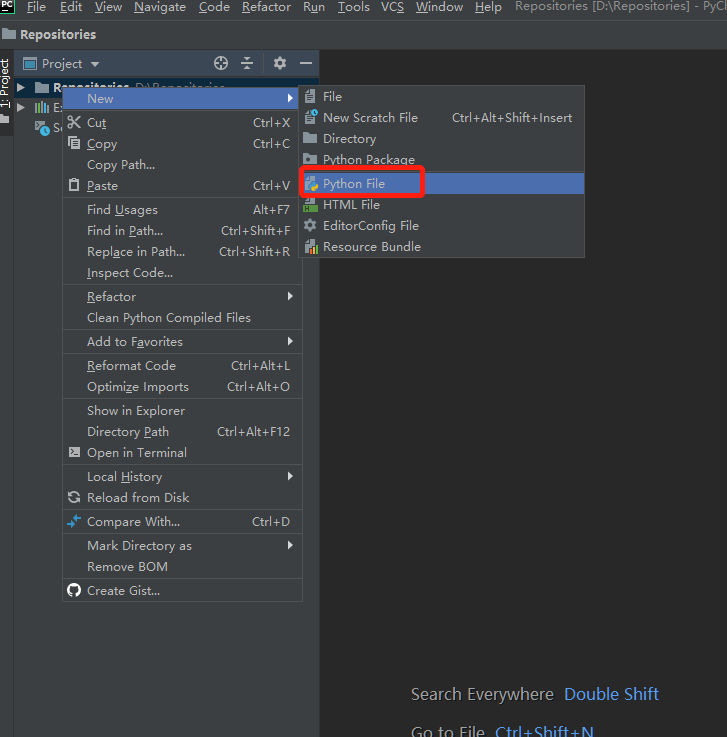This screenshot has height=737, width=727.
Task: Open the Project view dropdown
Action: coord(70,63)
